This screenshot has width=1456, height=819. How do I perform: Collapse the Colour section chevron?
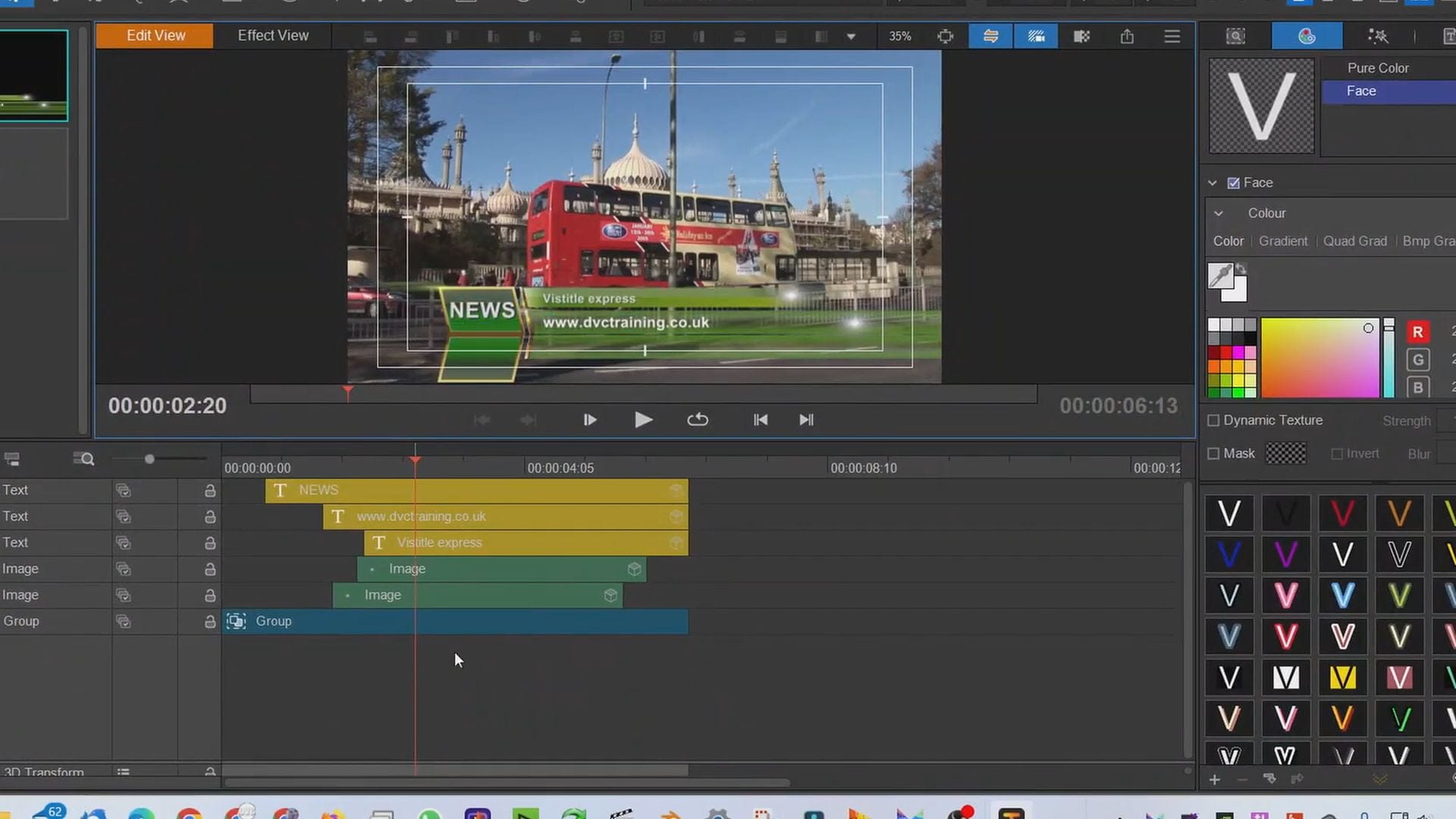(1219, 214)
